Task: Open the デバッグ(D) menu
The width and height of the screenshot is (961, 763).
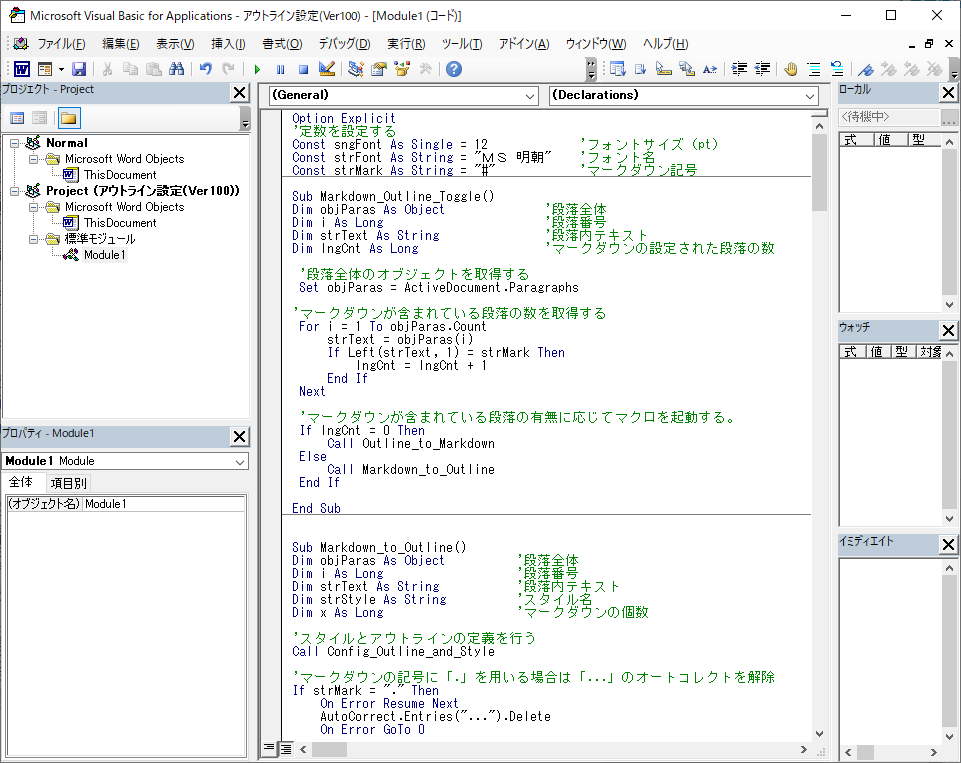Action: tap(344, 44)
